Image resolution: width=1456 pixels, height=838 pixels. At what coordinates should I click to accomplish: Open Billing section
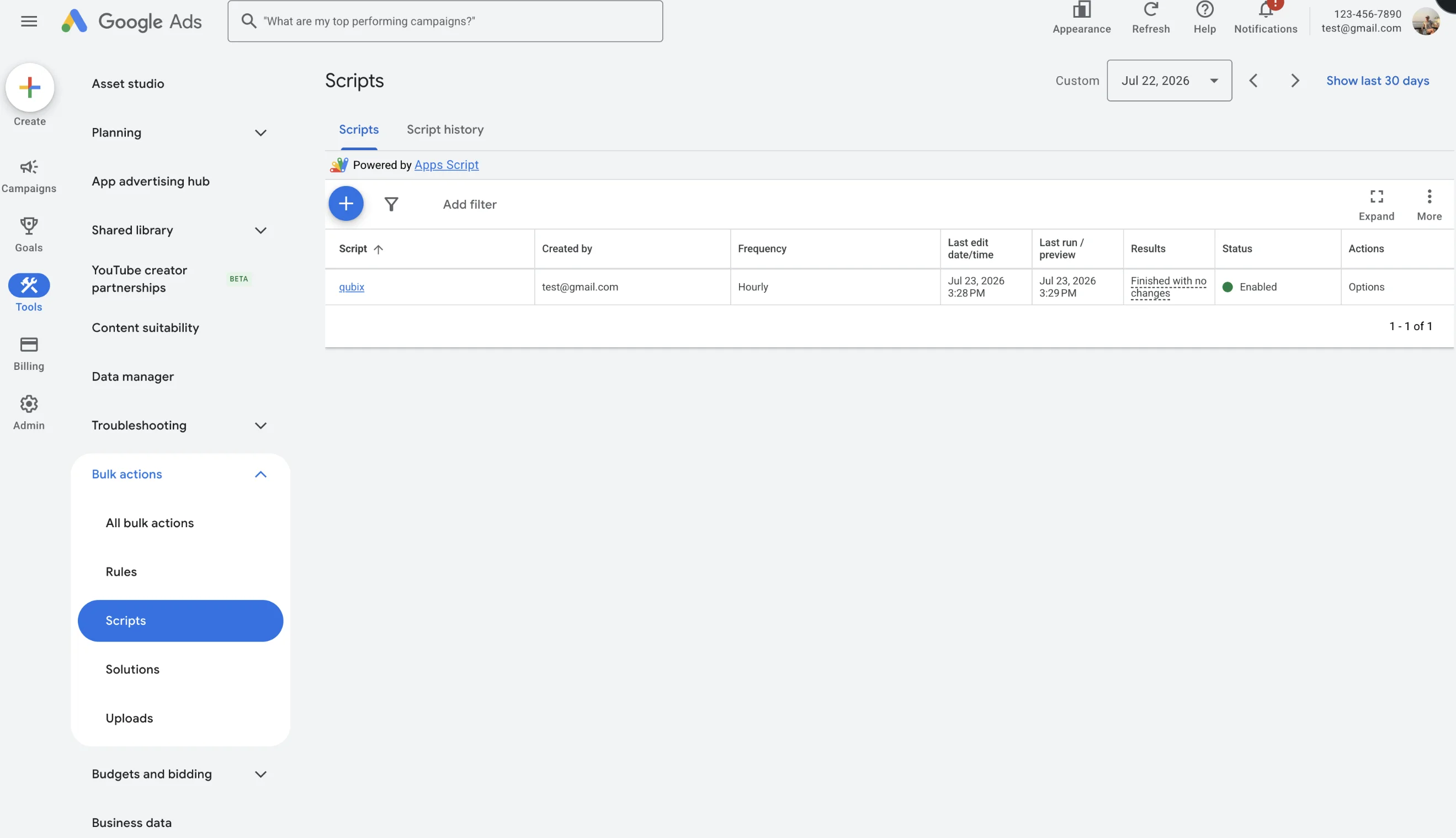29,353
